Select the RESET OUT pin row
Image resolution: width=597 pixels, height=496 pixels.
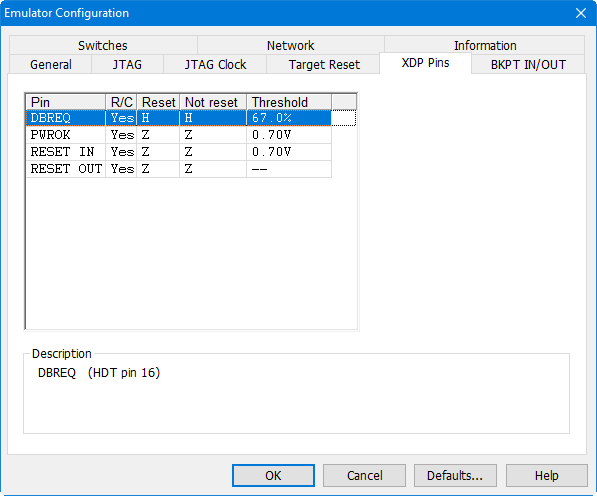(179, 169)
